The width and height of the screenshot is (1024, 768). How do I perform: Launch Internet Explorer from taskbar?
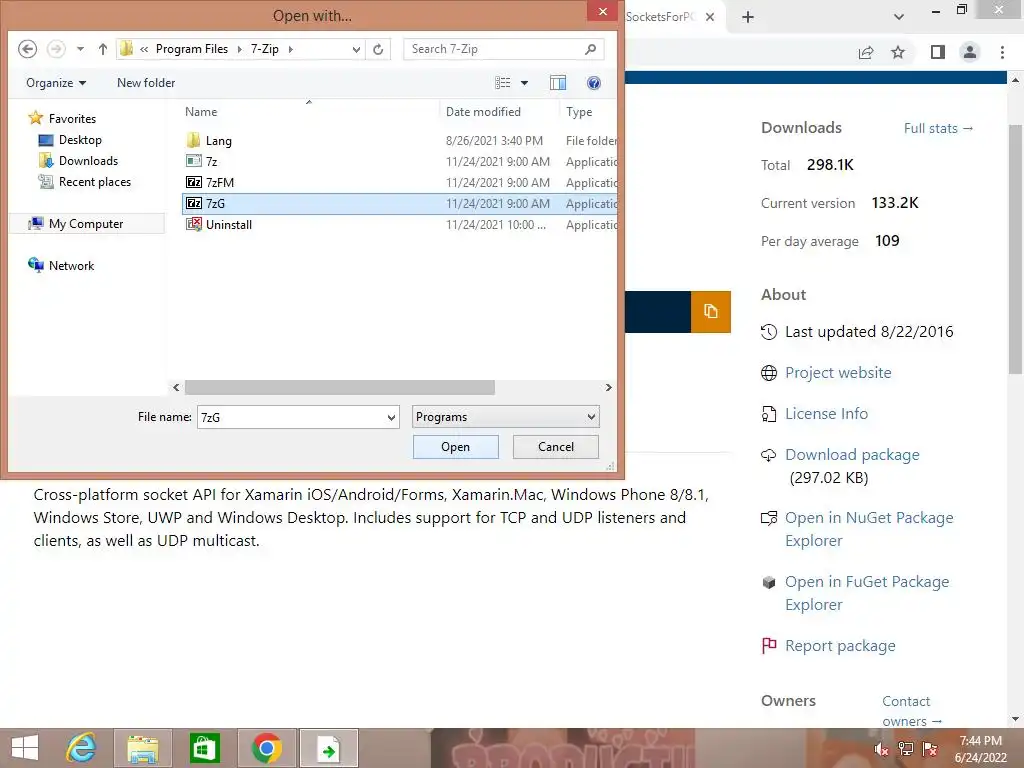(x=82, y=748)
